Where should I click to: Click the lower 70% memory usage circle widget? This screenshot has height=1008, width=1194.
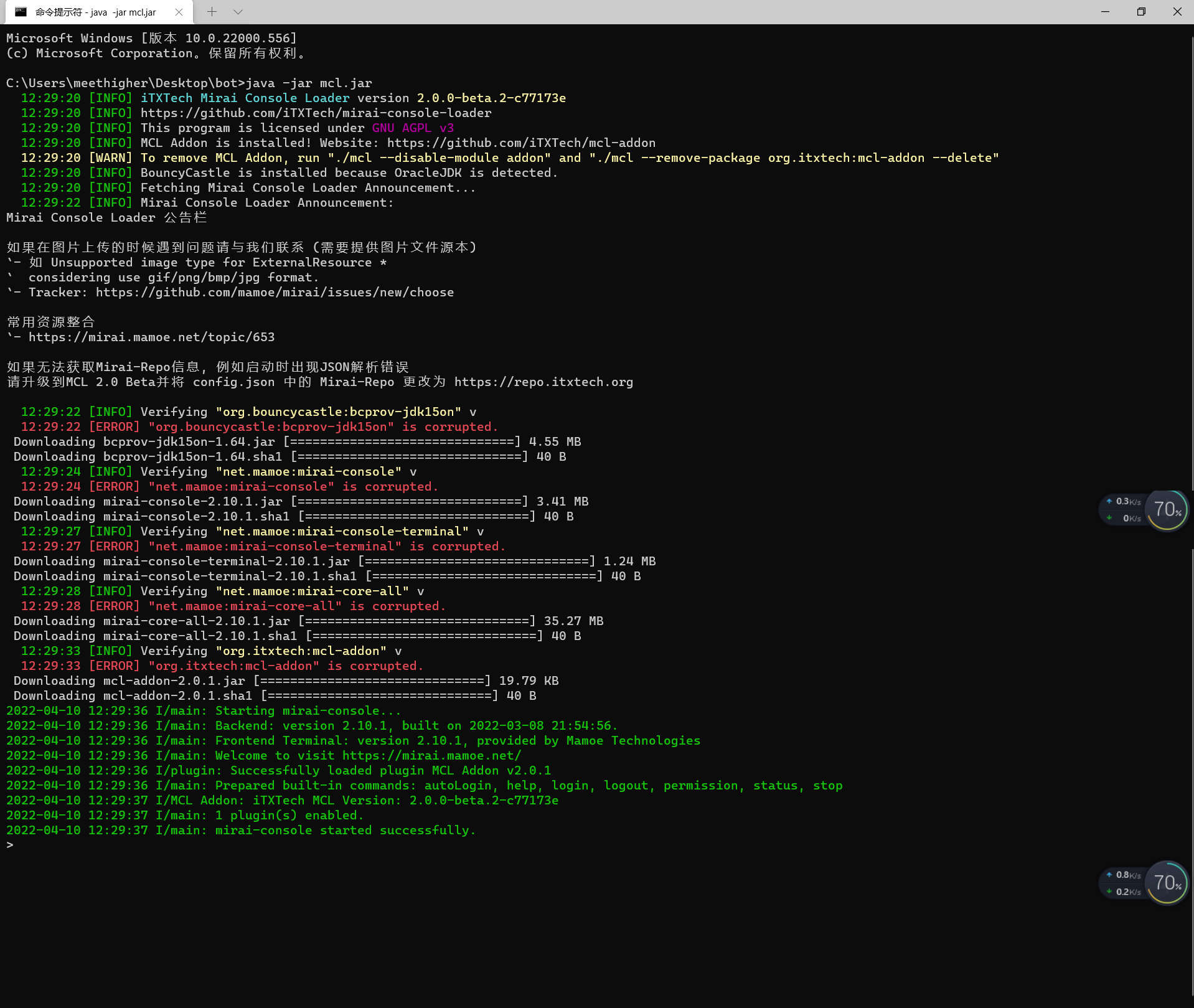click(1167, 883)
